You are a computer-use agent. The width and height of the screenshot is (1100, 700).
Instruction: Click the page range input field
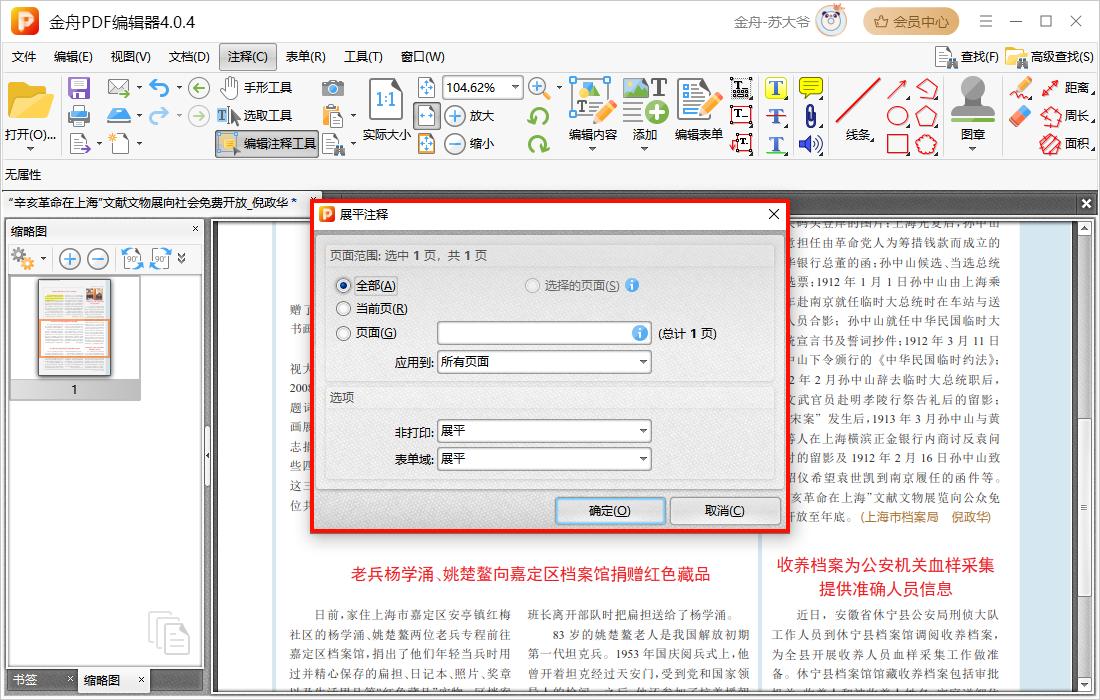click(x=534, y=334)
